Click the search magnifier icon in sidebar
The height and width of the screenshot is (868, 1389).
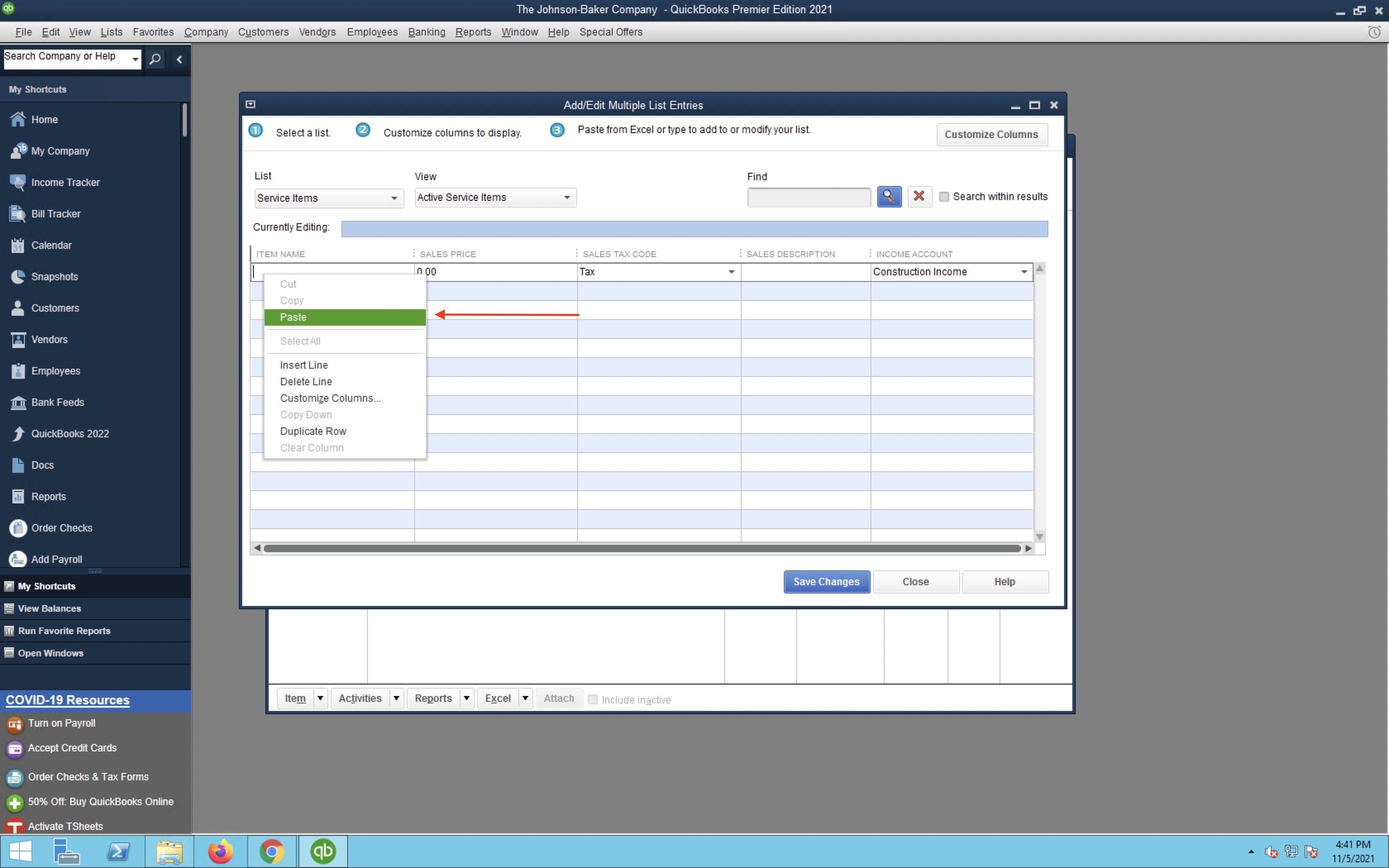click(x=154, y=59)
